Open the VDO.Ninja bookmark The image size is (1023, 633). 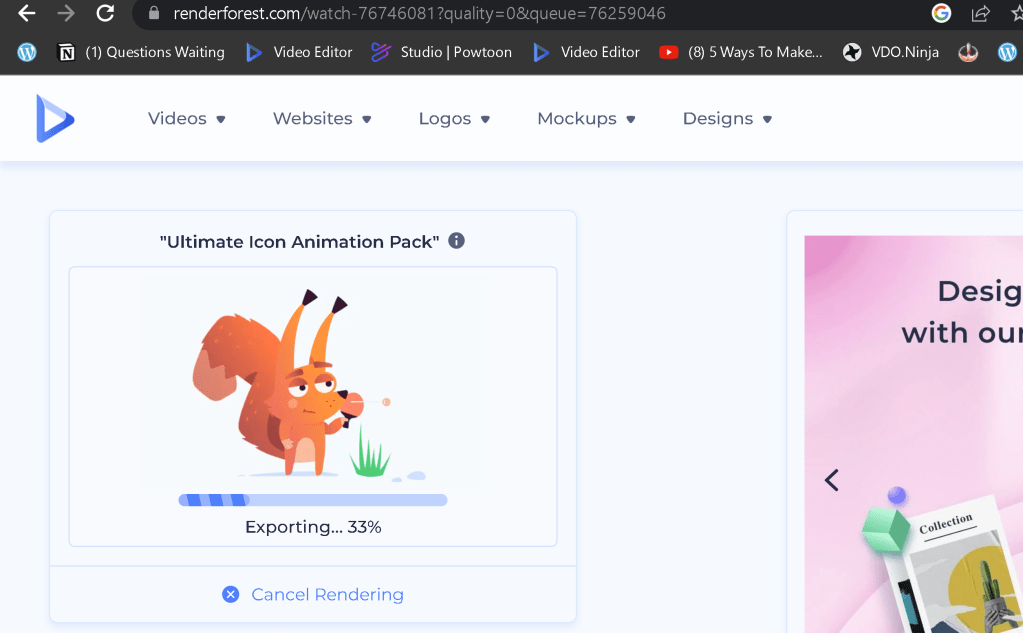pos(891,52)
